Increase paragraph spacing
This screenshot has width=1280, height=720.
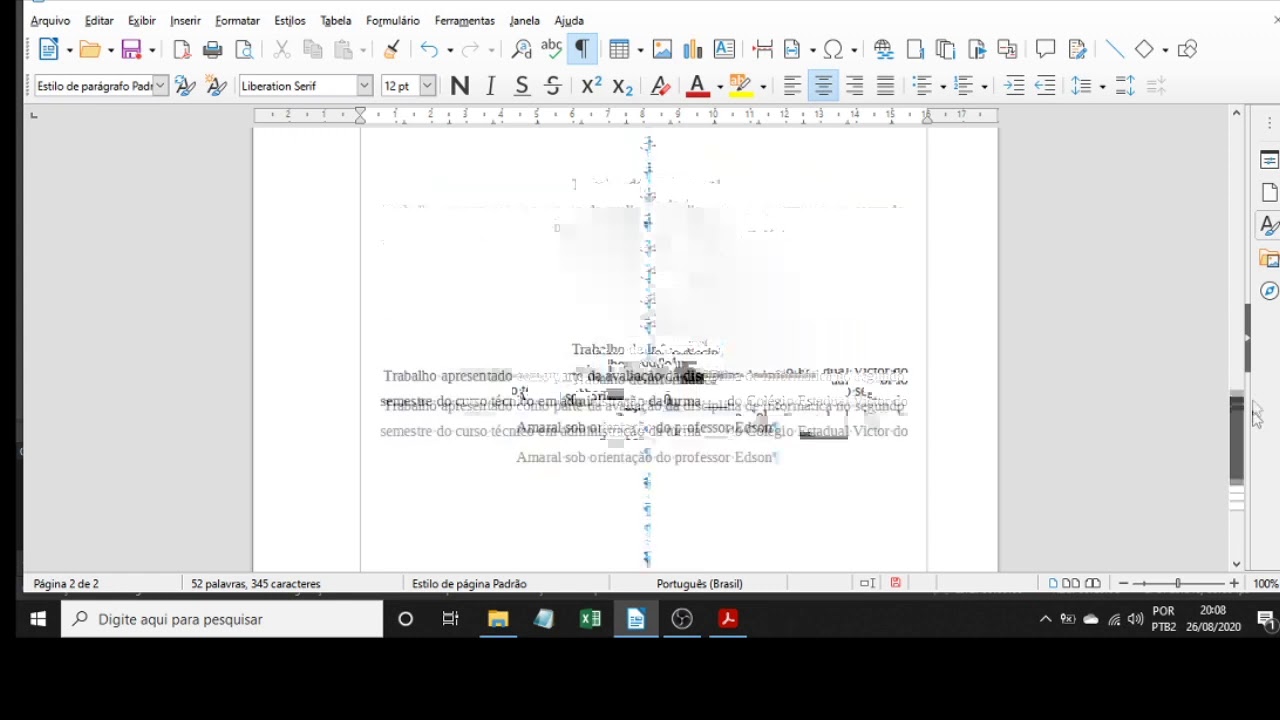click(1125, 86)
